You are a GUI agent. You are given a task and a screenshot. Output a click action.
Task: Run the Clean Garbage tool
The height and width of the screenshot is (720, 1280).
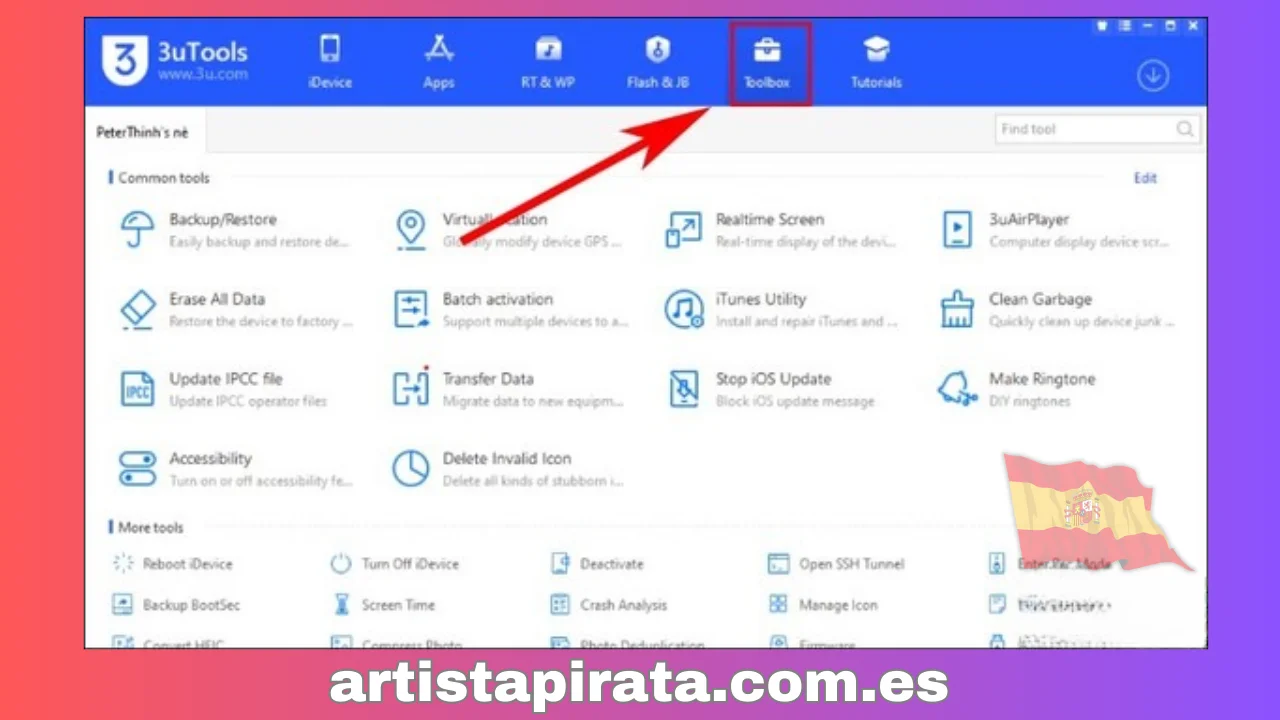click(x=1058, y=309)
